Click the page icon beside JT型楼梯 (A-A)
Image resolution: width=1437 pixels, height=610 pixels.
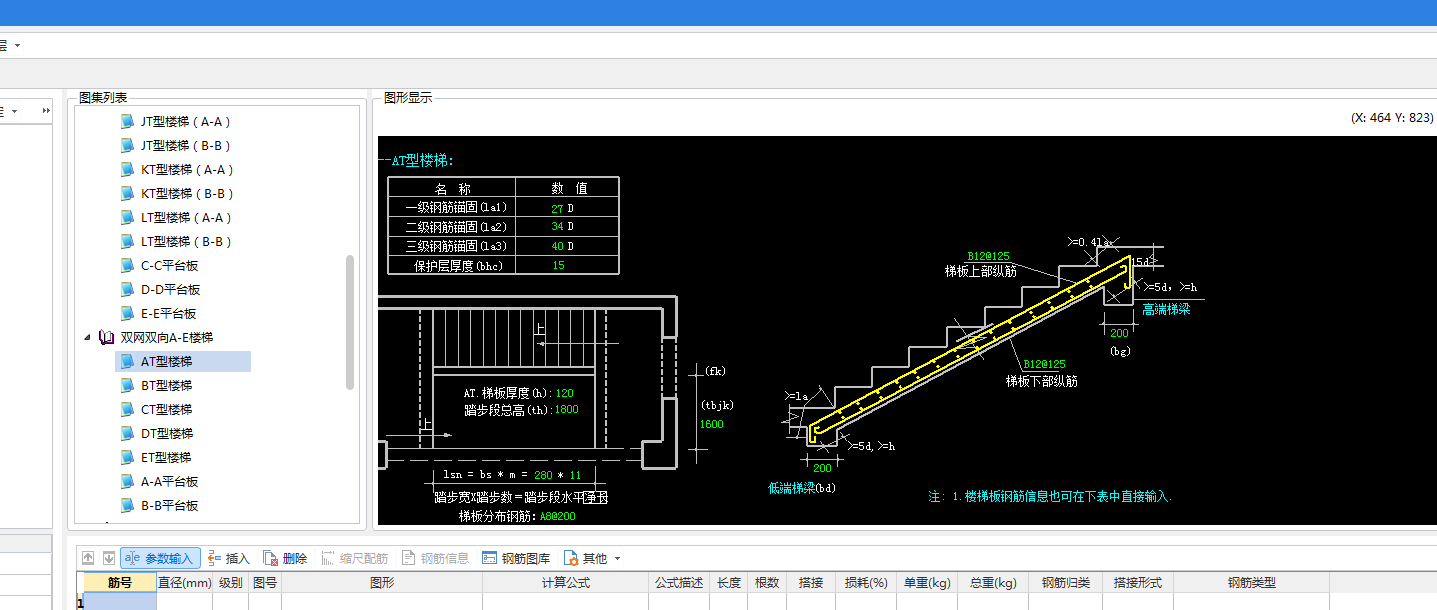coord(127,122)
